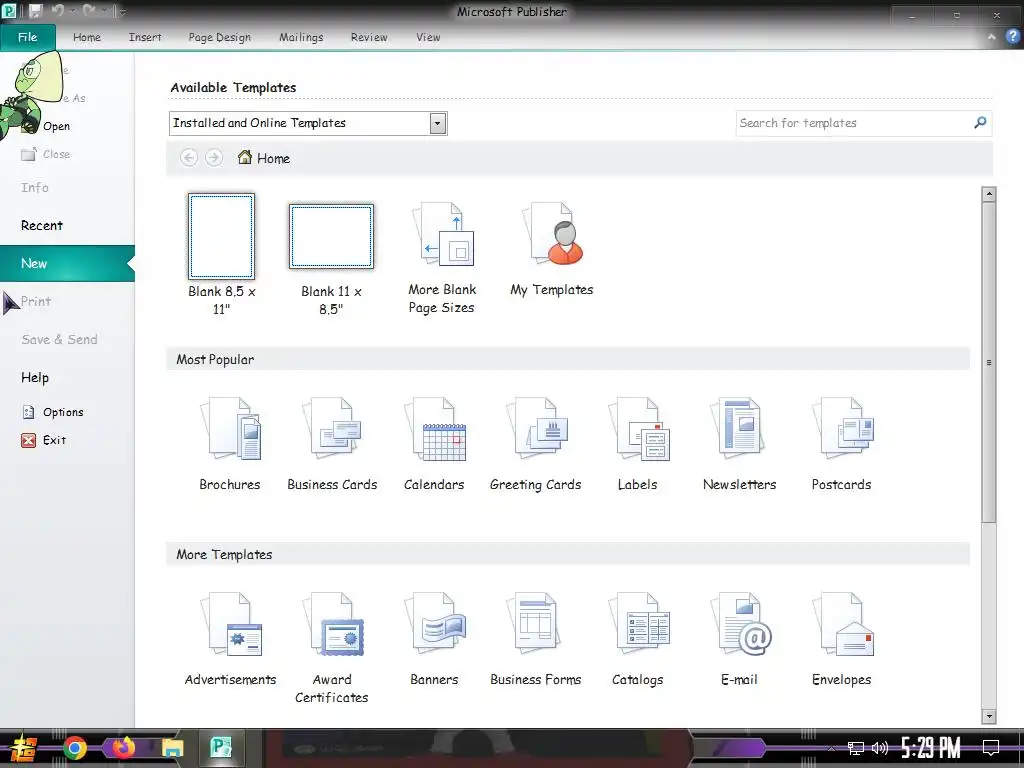
Task: Select New in the backstage menu
Action: (65, 263)
